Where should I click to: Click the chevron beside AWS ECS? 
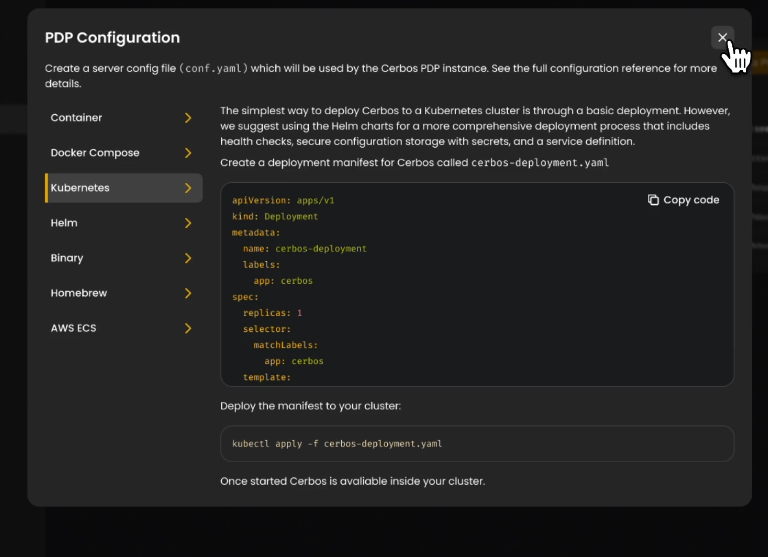coord(188,328)
